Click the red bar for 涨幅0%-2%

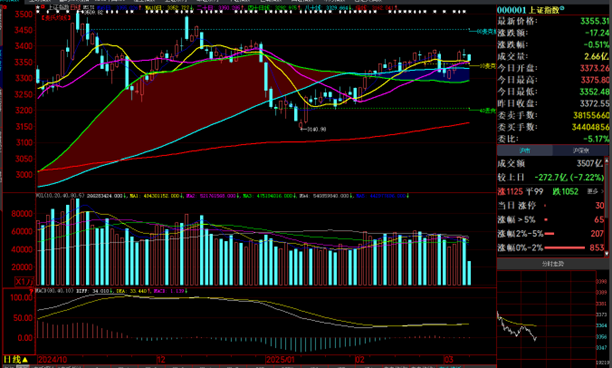[x=564, y=248]
